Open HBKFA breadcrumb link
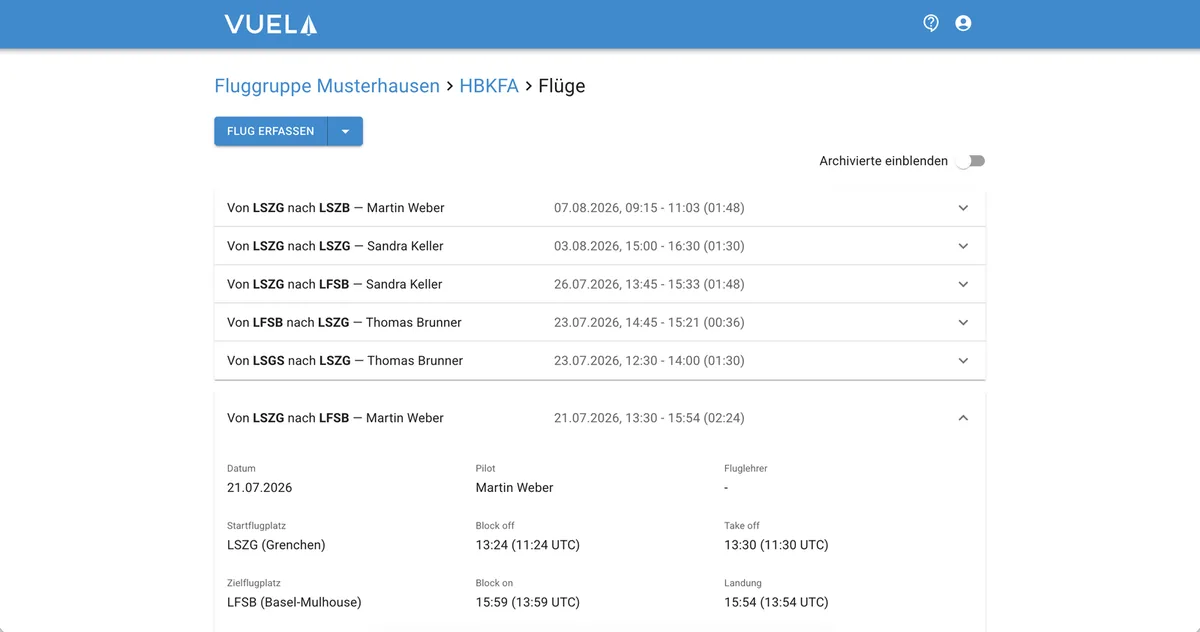The image size is (1200, 632). coord(489,86)
